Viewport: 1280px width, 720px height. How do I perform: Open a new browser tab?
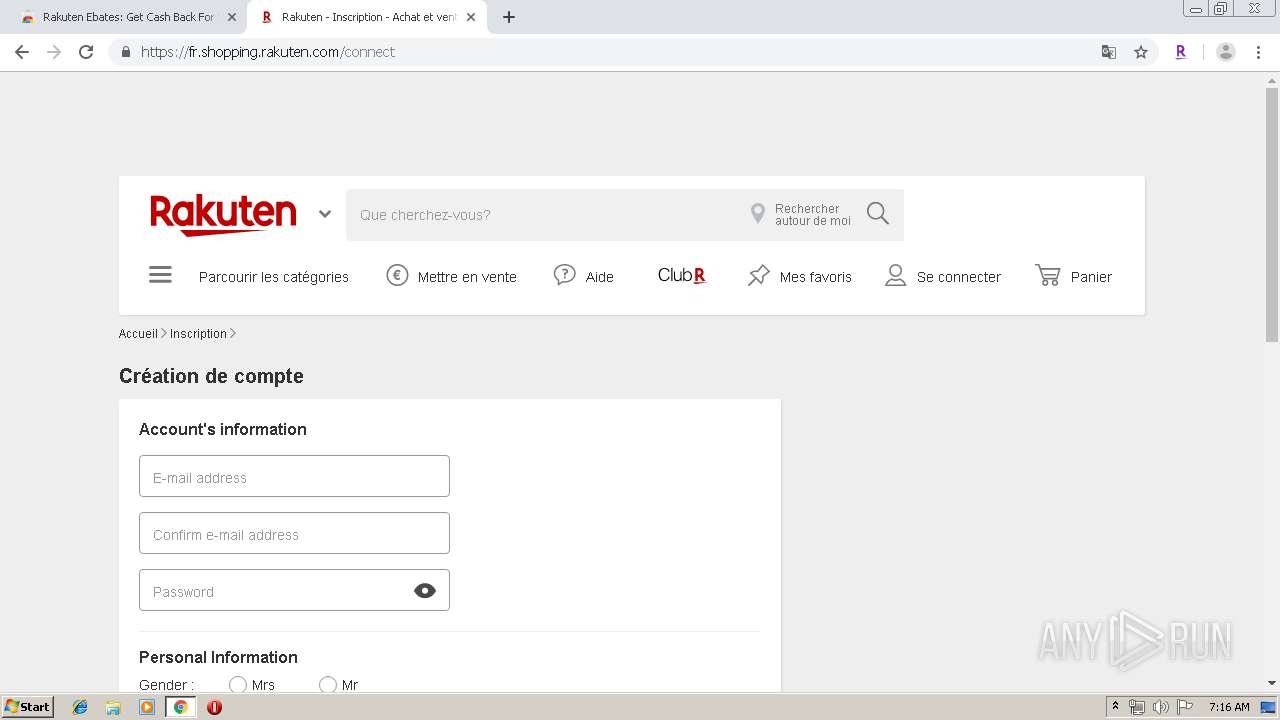point(508,17)
